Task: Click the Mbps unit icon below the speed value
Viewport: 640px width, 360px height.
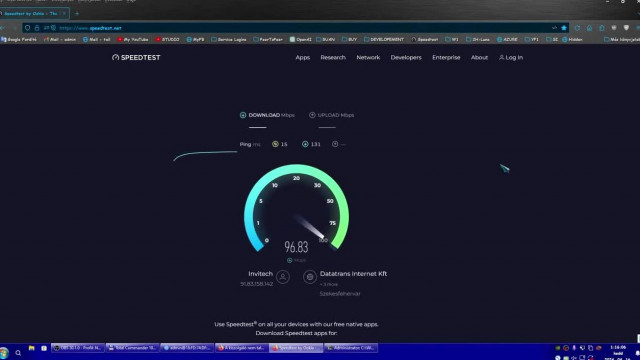Action: click(x=289, y=260)
